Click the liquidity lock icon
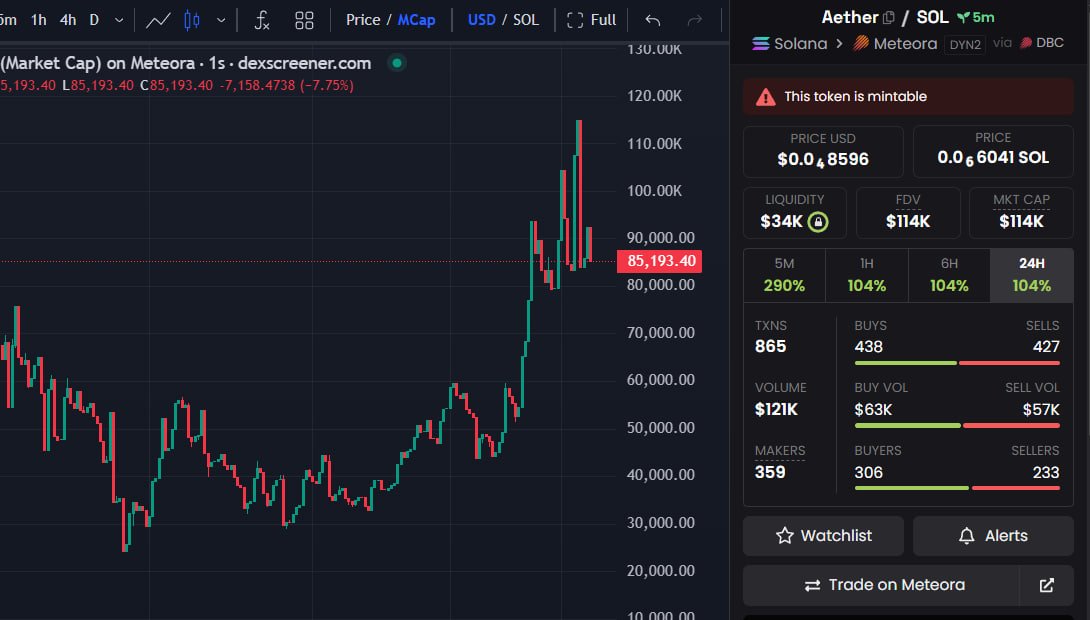This screenshot has height=620, width=1090. (x=818, y=222)
